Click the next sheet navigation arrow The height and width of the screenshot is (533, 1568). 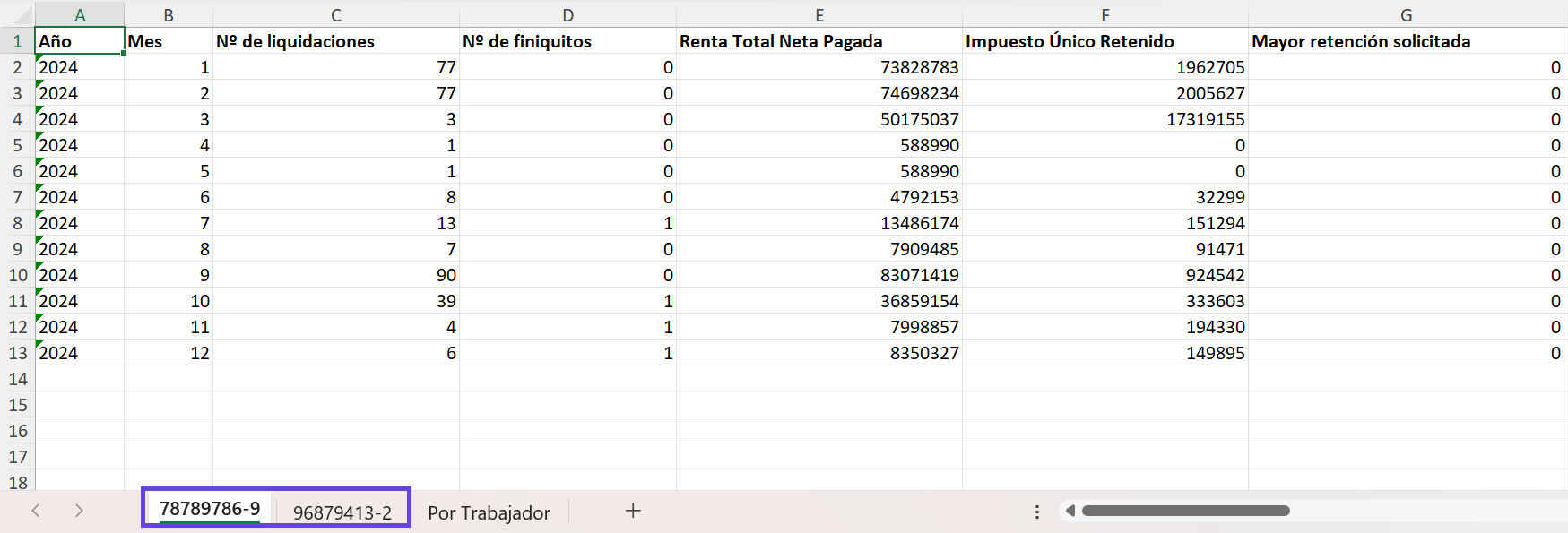pos(79,511)
